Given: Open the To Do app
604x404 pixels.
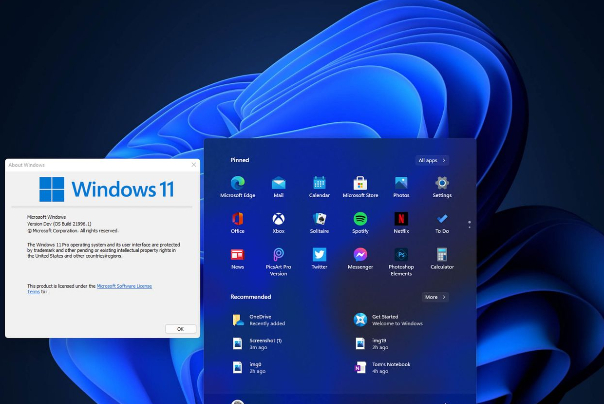Looking at the screenshot, I should point(442,223).
